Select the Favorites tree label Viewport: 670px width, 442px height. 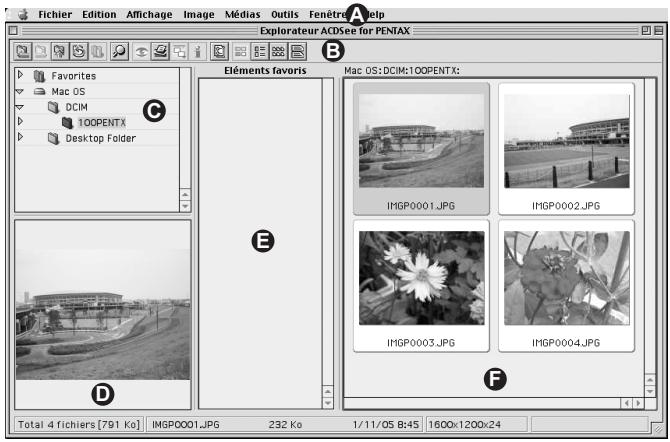click(73, 76)
